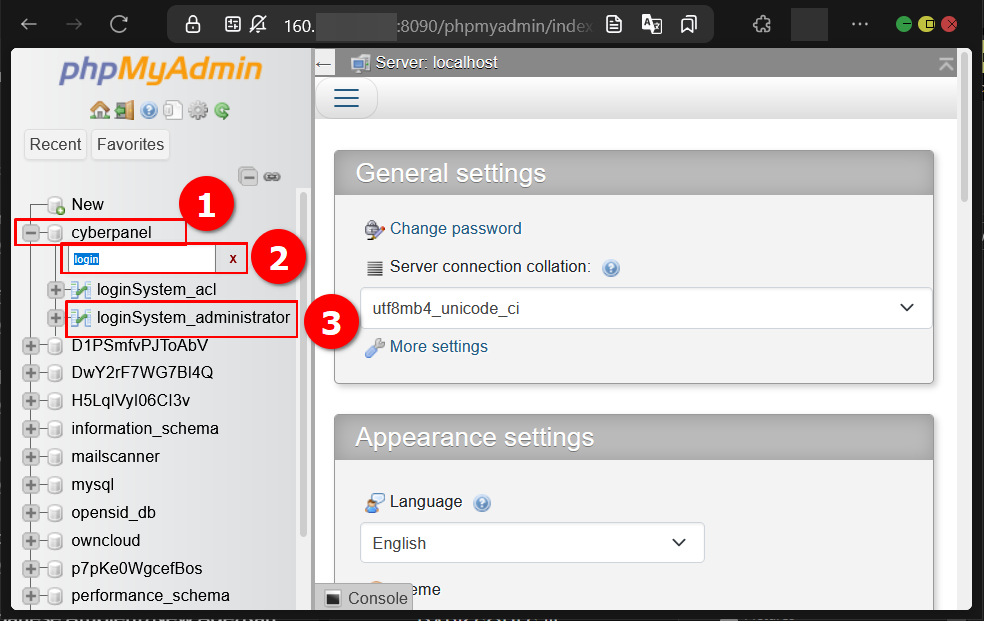The image size is (984, 621).
Task: Click the main panel vertical scrollbar
Action: tap(965, 129)
